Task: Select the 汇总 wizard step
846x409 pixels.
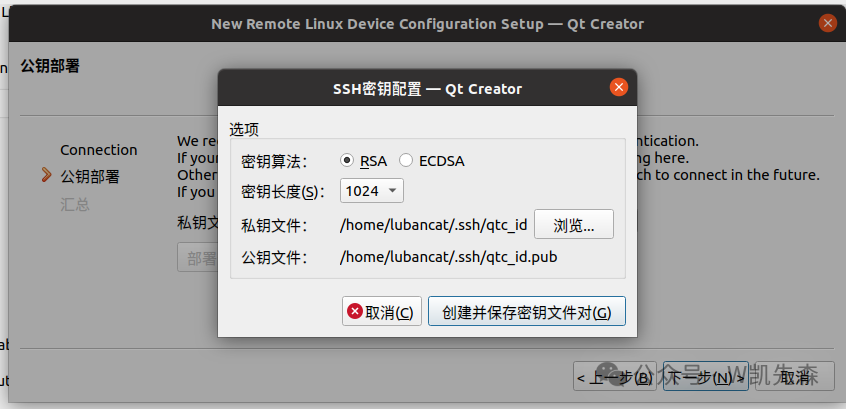Action: click(x=74, y=204)
